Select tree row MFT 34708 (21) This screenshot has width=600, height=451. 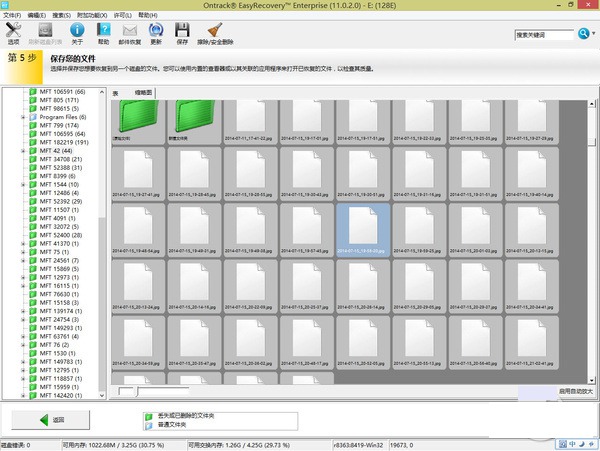60,159
